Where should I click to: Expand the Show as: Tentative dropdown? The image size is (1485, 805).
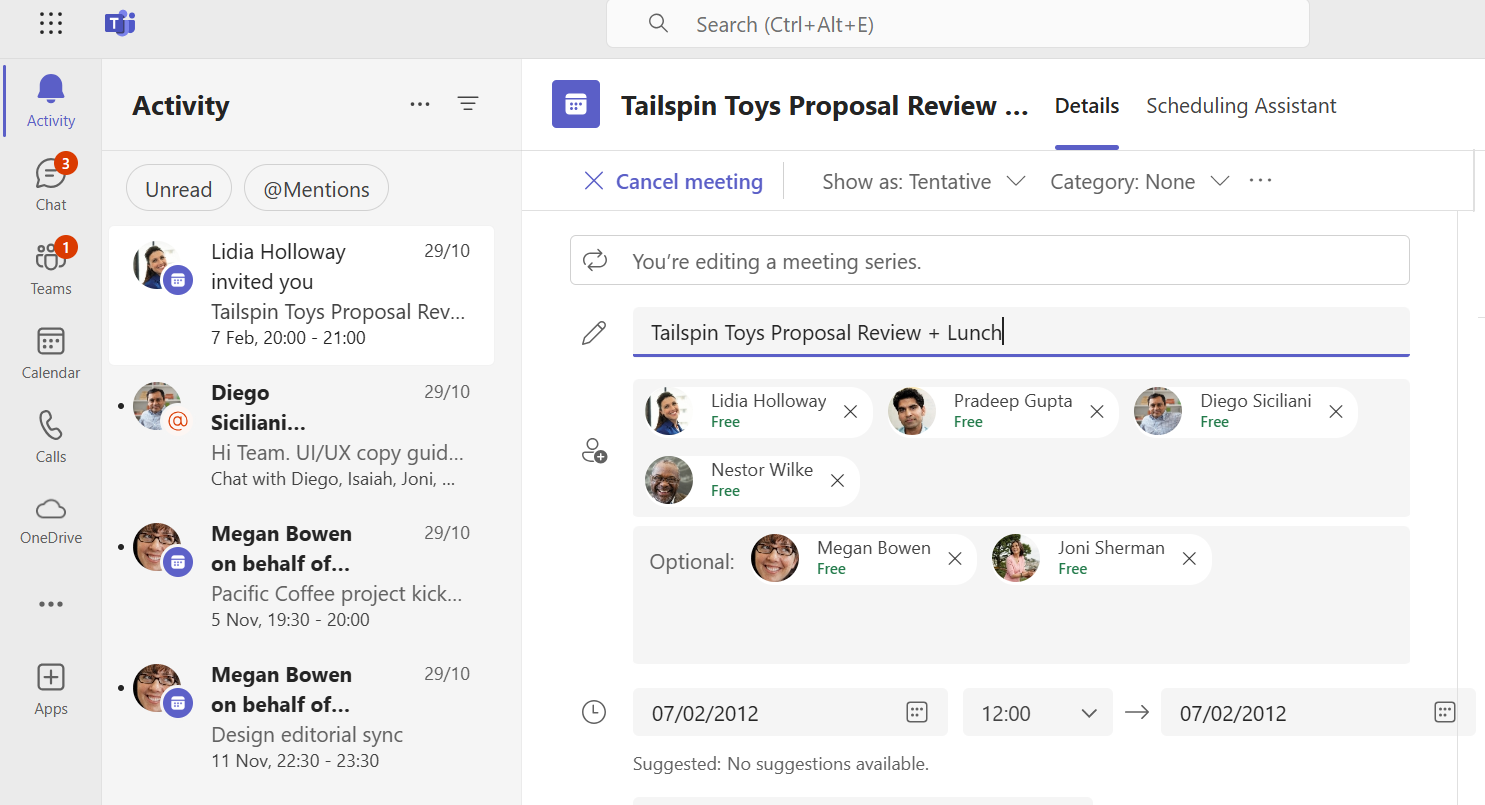coord(923,181)
